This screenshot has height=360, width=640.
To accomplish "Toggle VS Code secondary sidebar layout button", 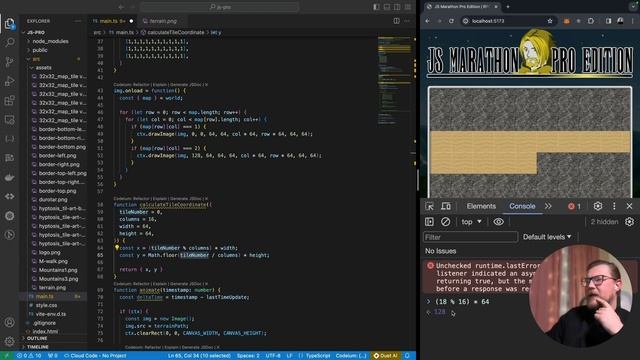I will (397, 7).
